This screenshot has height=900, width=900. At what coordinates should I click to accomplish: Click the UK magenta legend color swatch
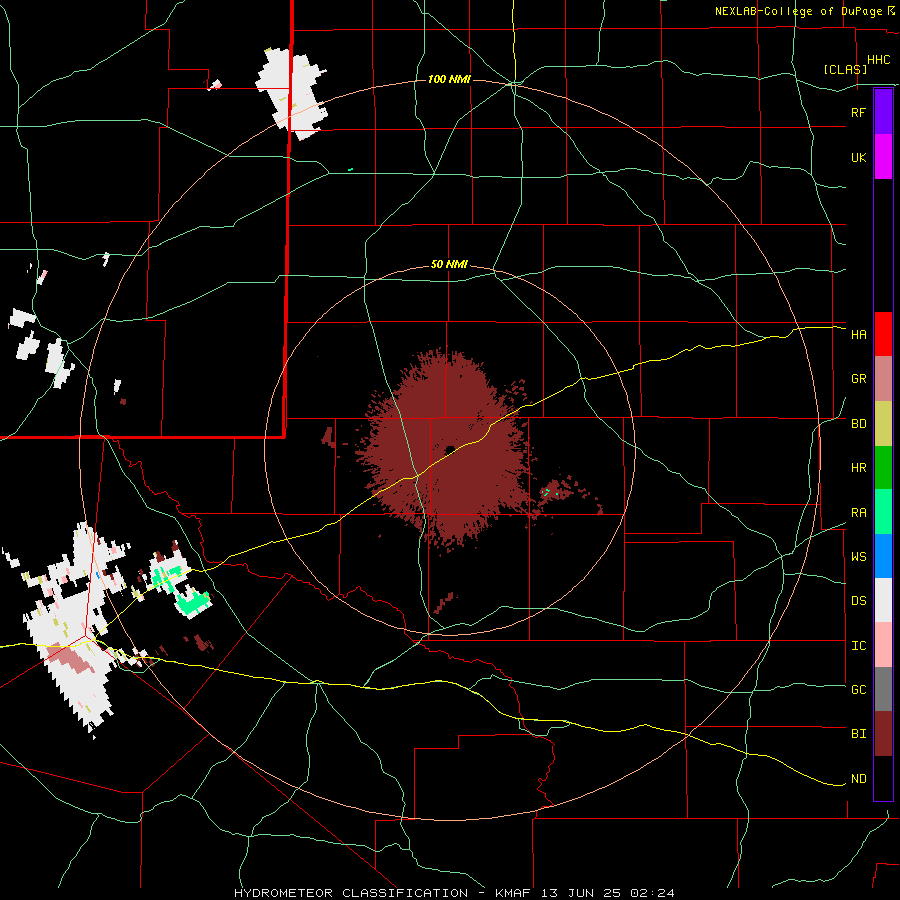[x=883, y=157]
